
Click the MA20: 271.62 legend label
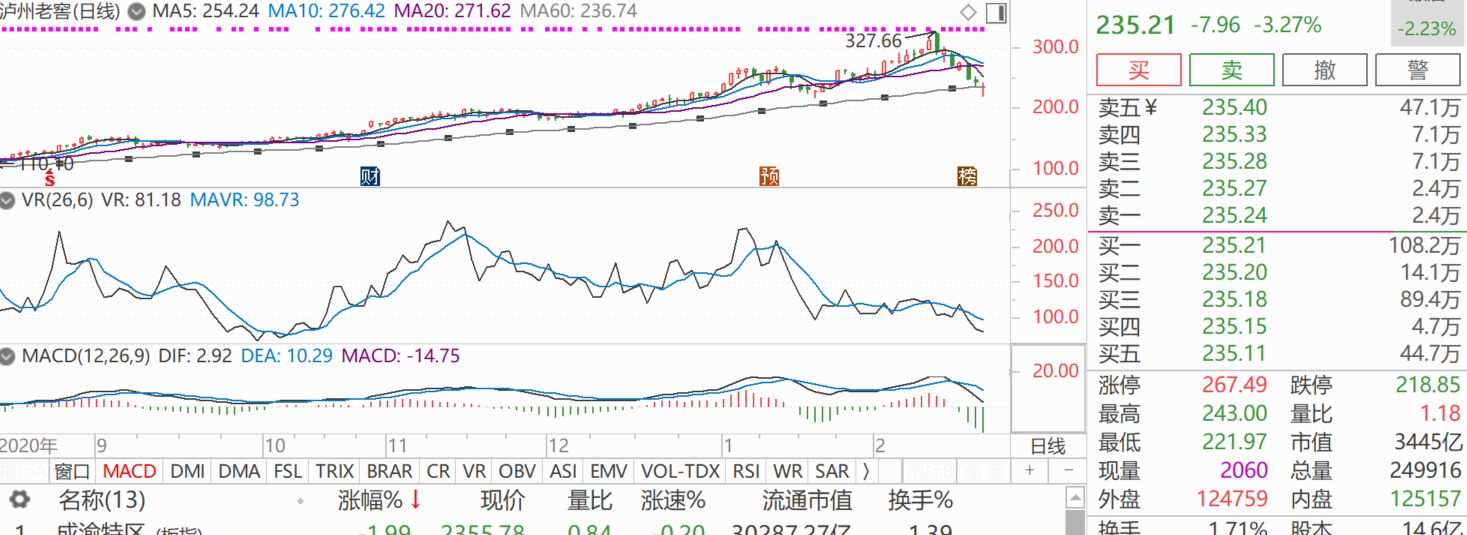tap(453, 12)
